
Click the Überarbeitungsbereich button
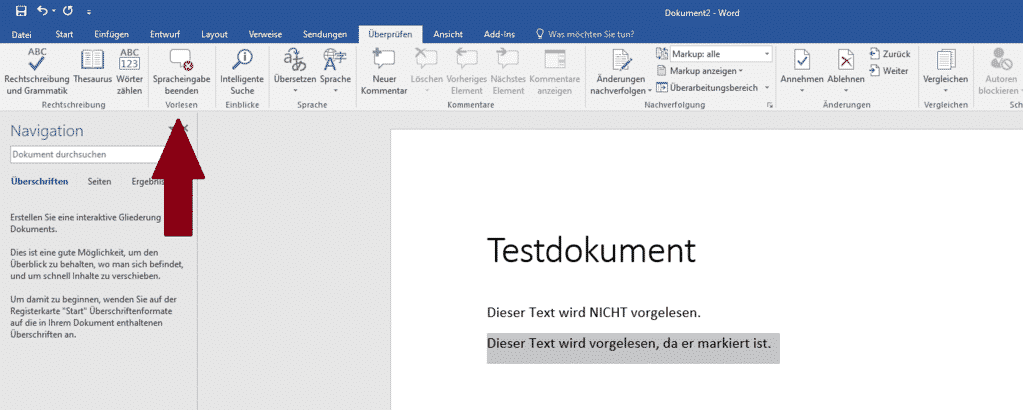[707, 87]
